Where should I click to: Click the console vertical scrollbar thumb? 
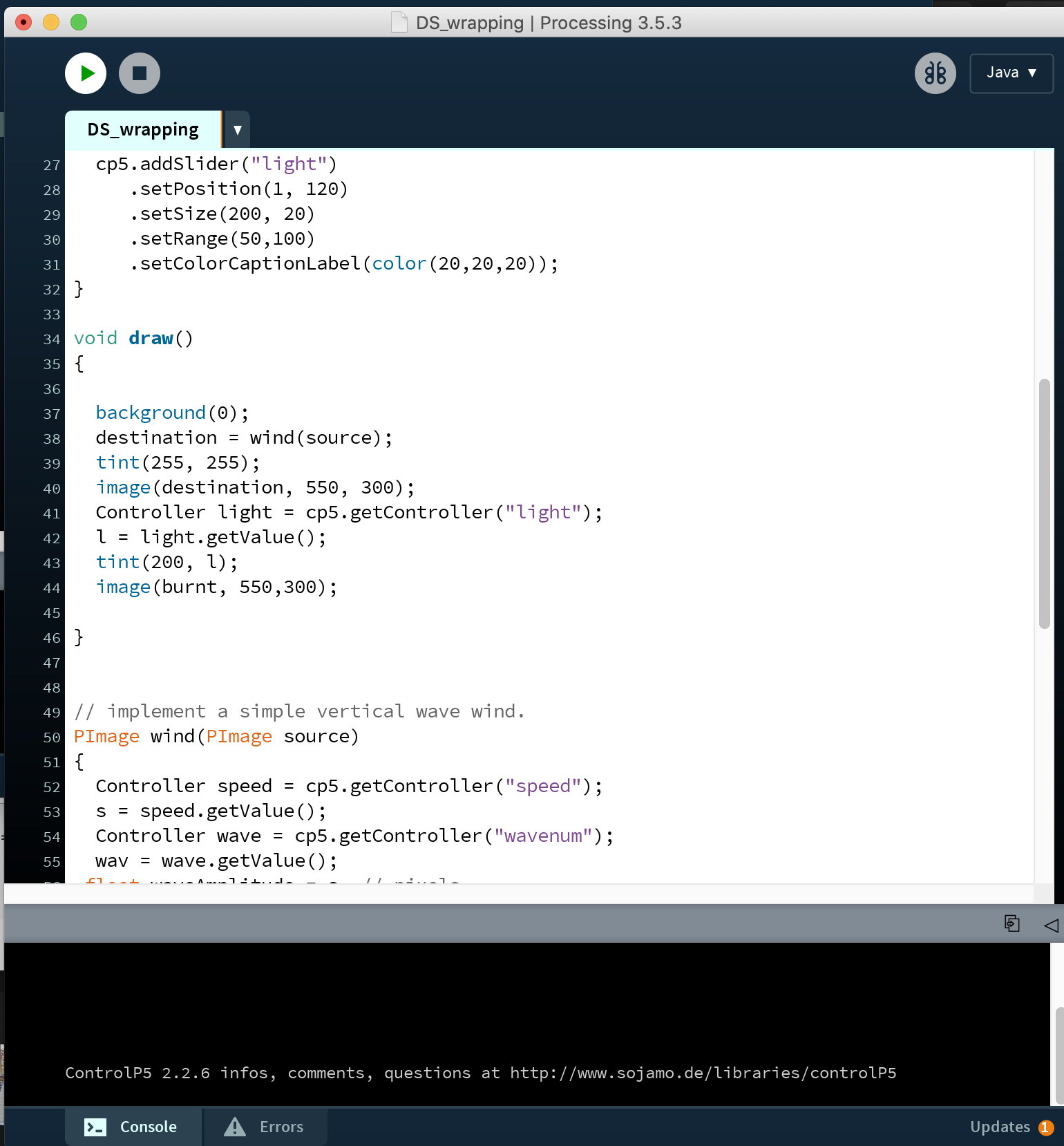(1060, 1056)
